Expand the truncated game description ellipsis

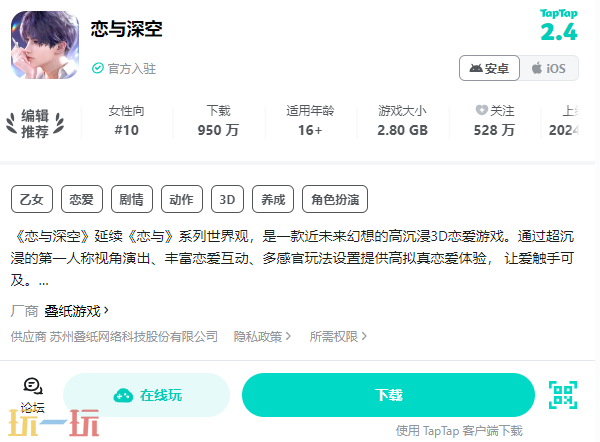(44, 282)
